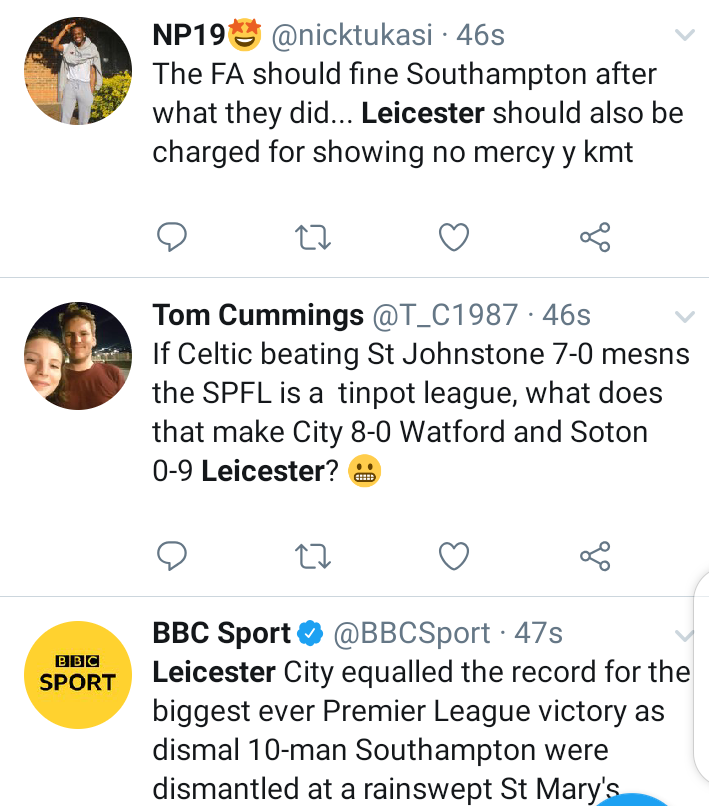Retweet Tom Cummings' tweet
709x806 pixels.
pos(314,554)
